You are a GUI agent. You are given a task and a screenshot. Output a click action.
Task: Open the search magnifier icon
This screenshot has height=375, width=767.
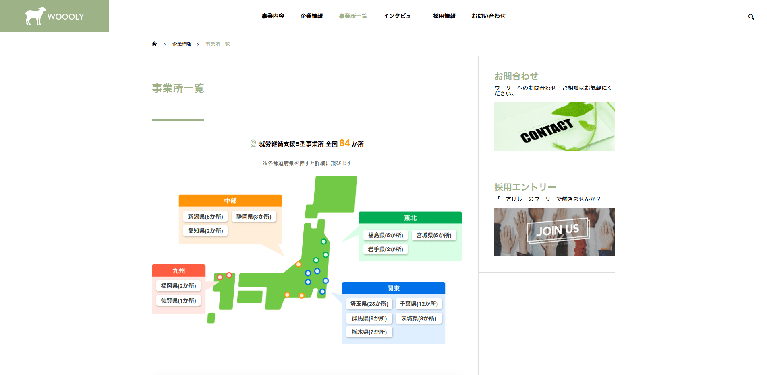click(x=751, y=17)
